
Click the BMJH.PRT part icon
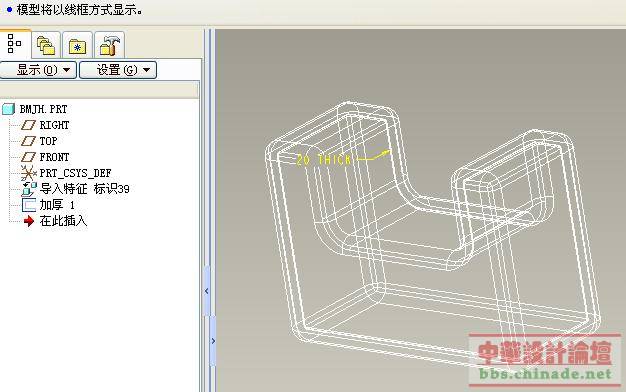(9, 109)
